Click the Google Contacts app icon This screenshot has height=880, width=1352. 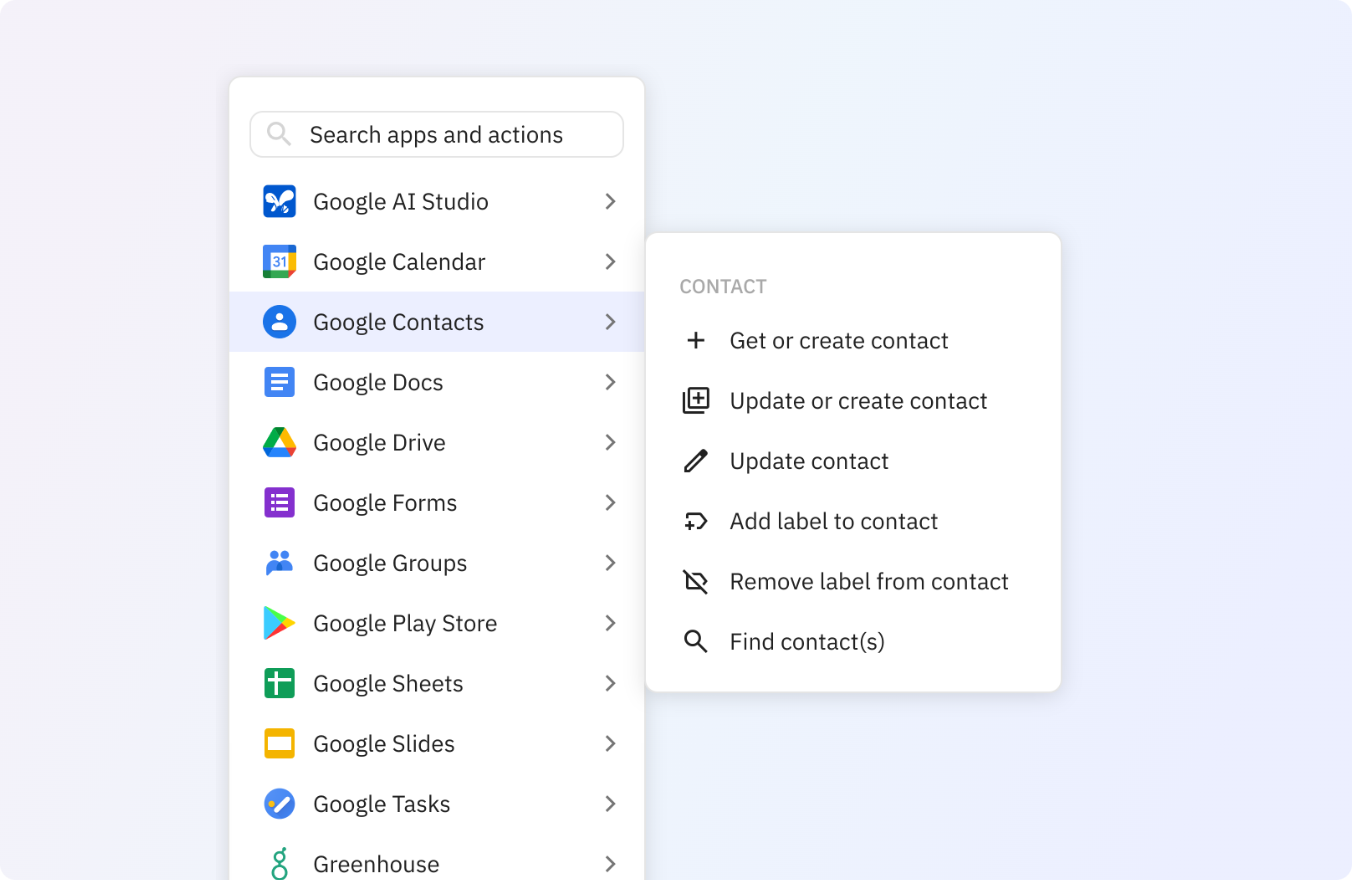click(x=279, y=322)
